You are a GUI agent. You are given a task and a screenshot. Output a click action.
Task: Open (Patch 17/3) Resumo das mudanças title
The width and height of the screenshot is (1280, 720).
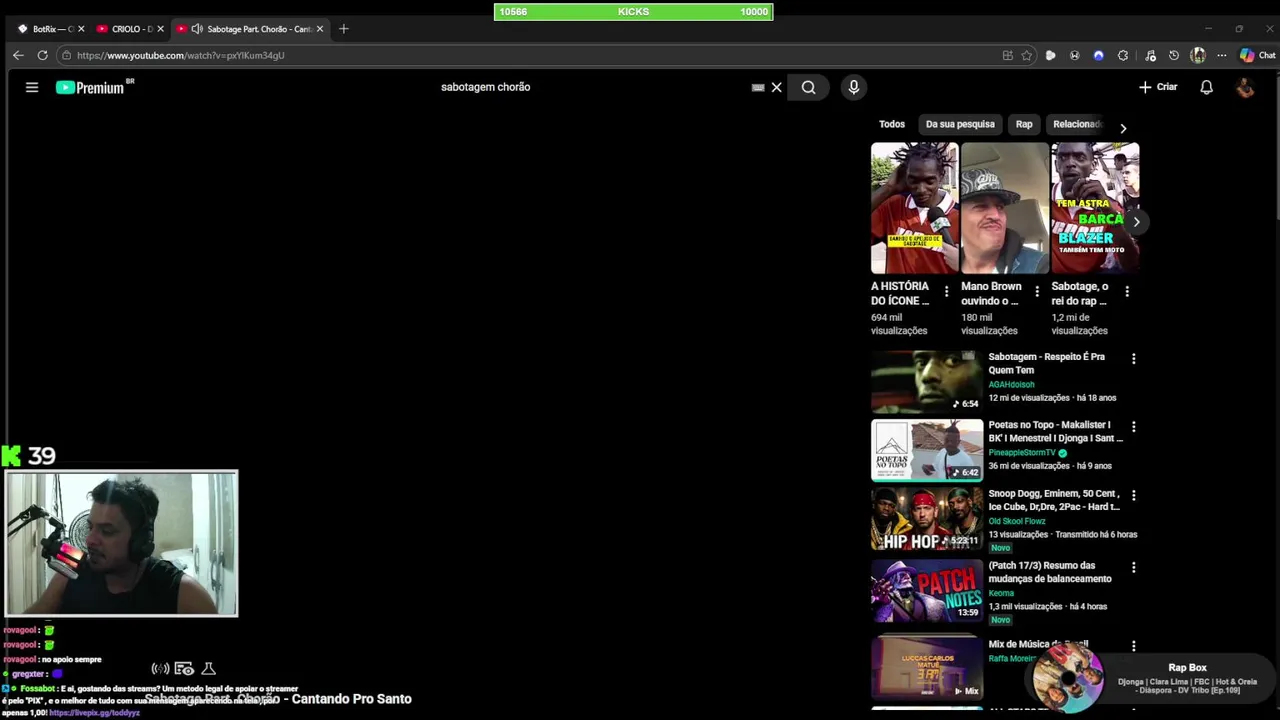[1050, 572]
